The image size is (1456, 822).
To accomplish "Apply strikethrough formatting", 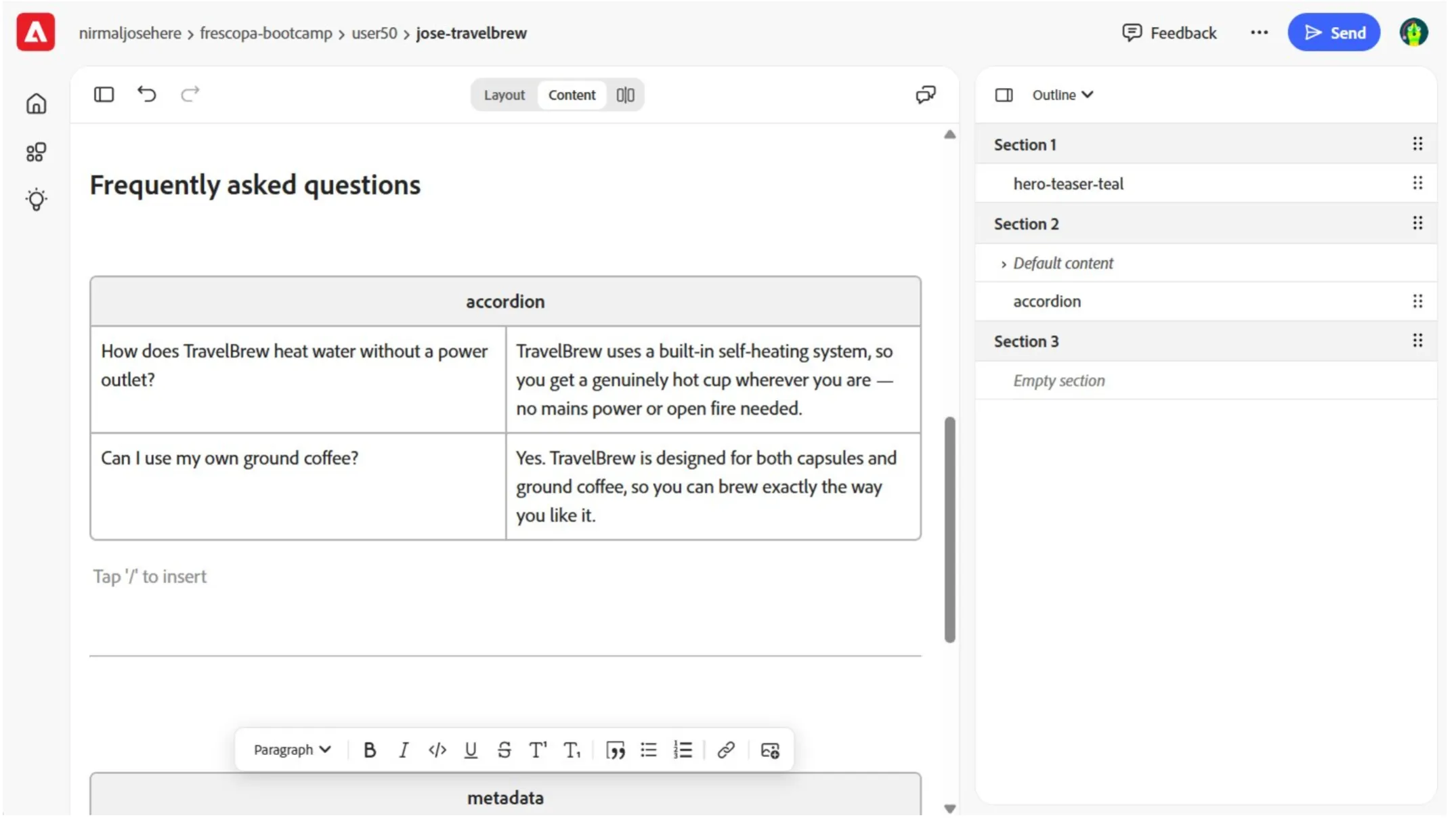I will click(x=505, y=751).
